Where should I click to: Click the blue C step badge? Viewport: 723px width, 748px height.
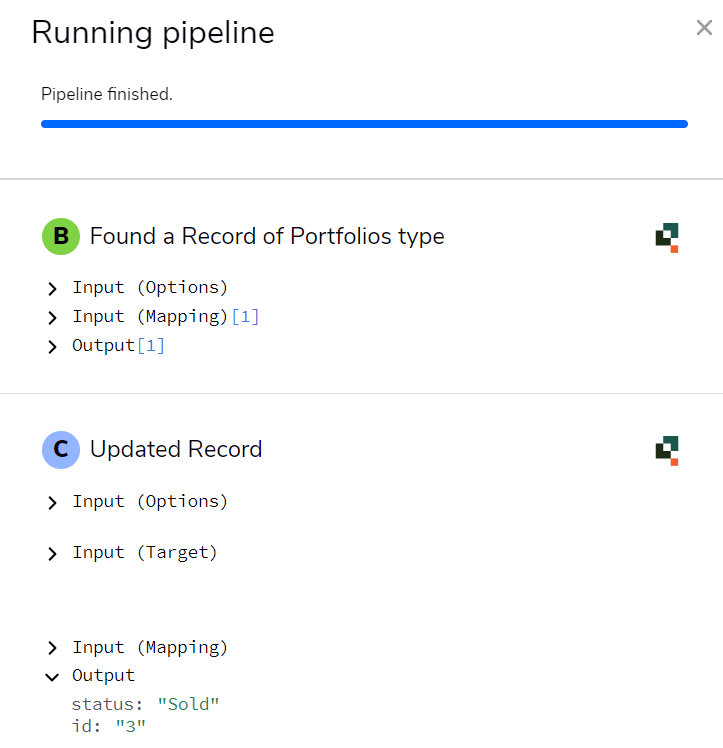60,450
